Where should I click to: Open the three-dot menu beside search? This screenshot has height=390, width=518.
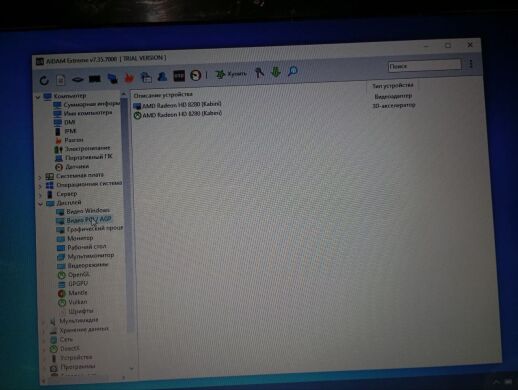[471, 64]
